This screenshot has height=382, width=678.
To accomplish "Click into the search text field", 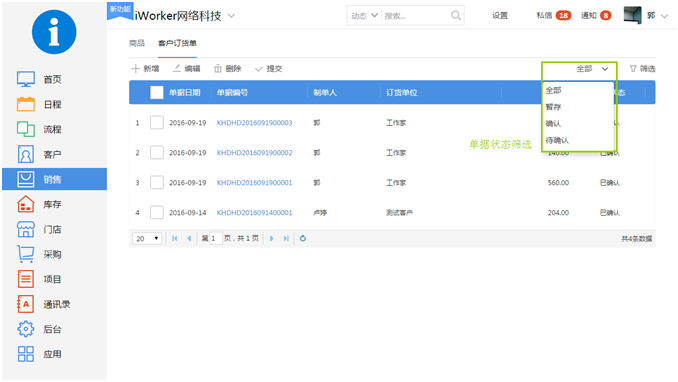I will pyautogui.click(x=415, y=16).
